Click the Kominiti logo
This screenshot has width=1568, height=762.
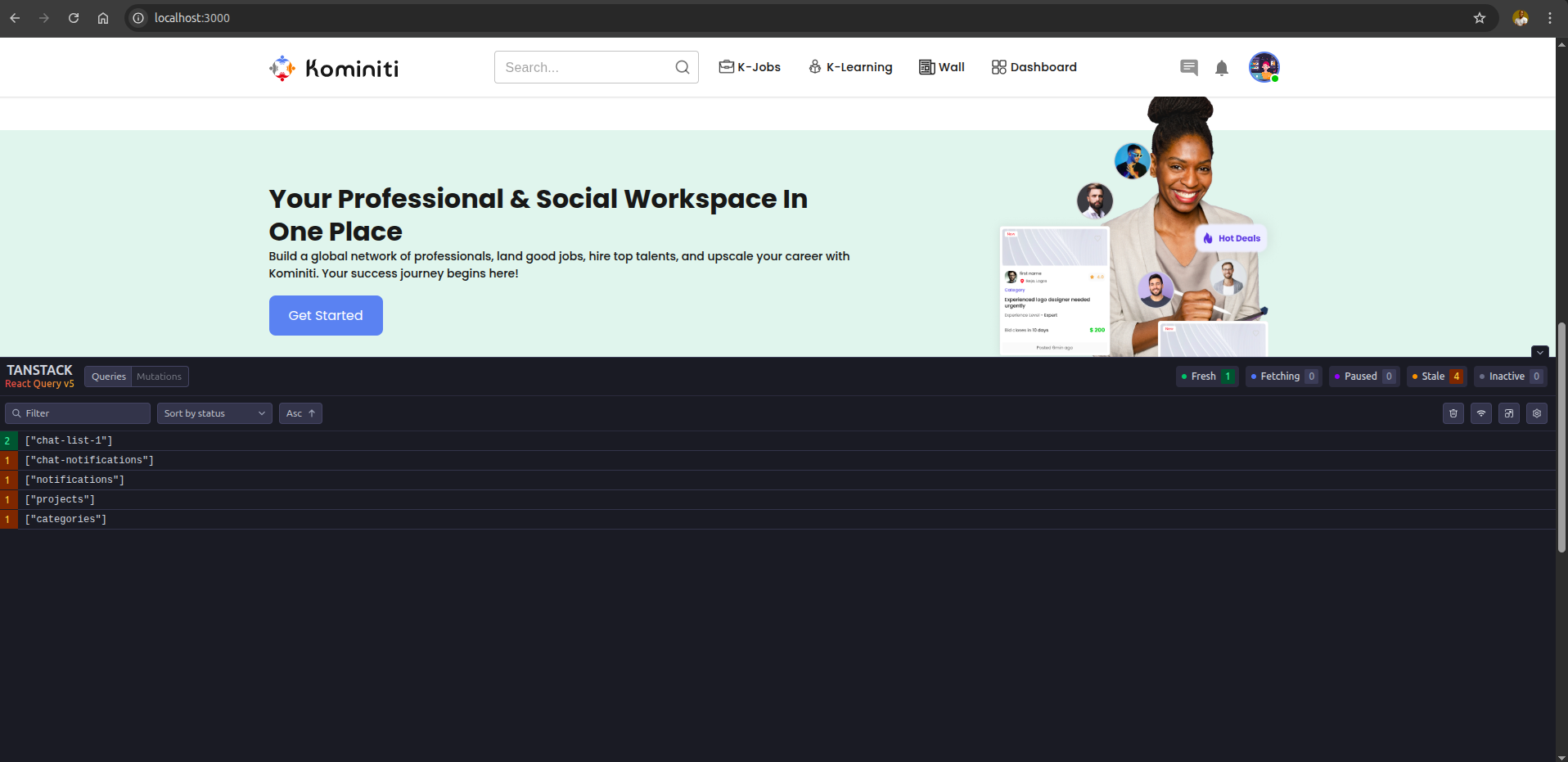click(x=334, y=68)
